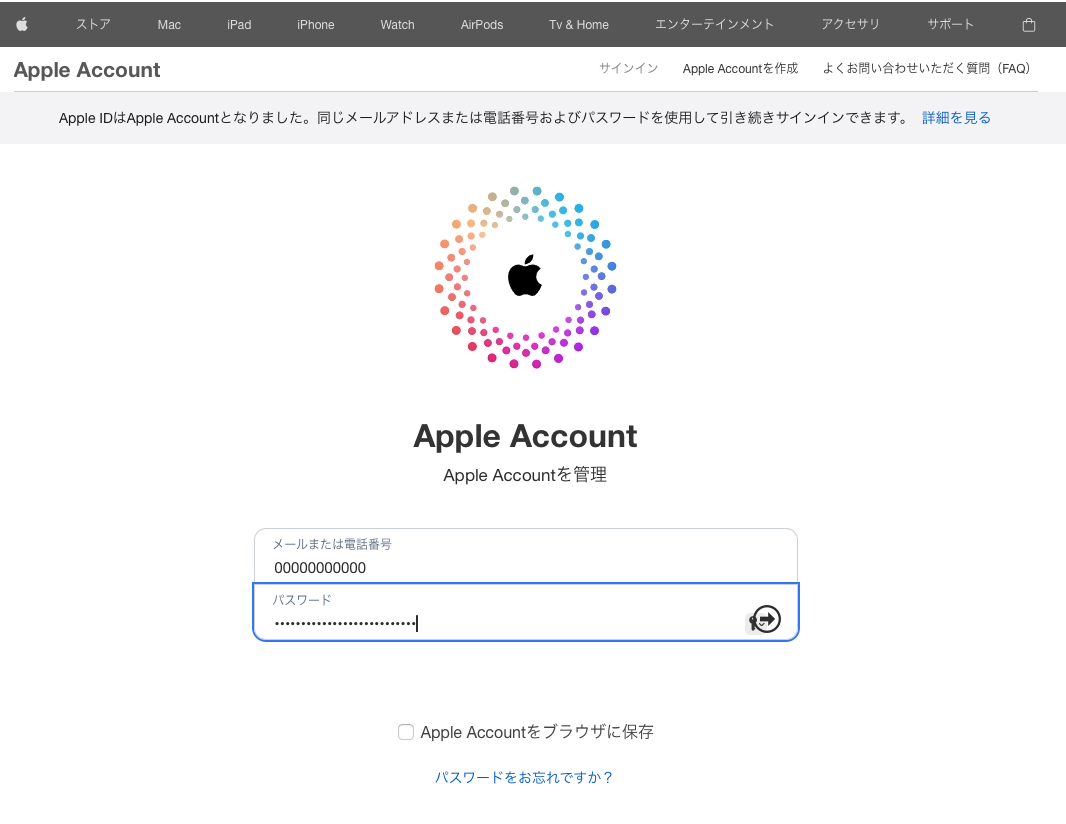The width and height of the screenshot is (1066, 824).
Task: Go to アクセサリ in navigation
Action: [850, 24]
